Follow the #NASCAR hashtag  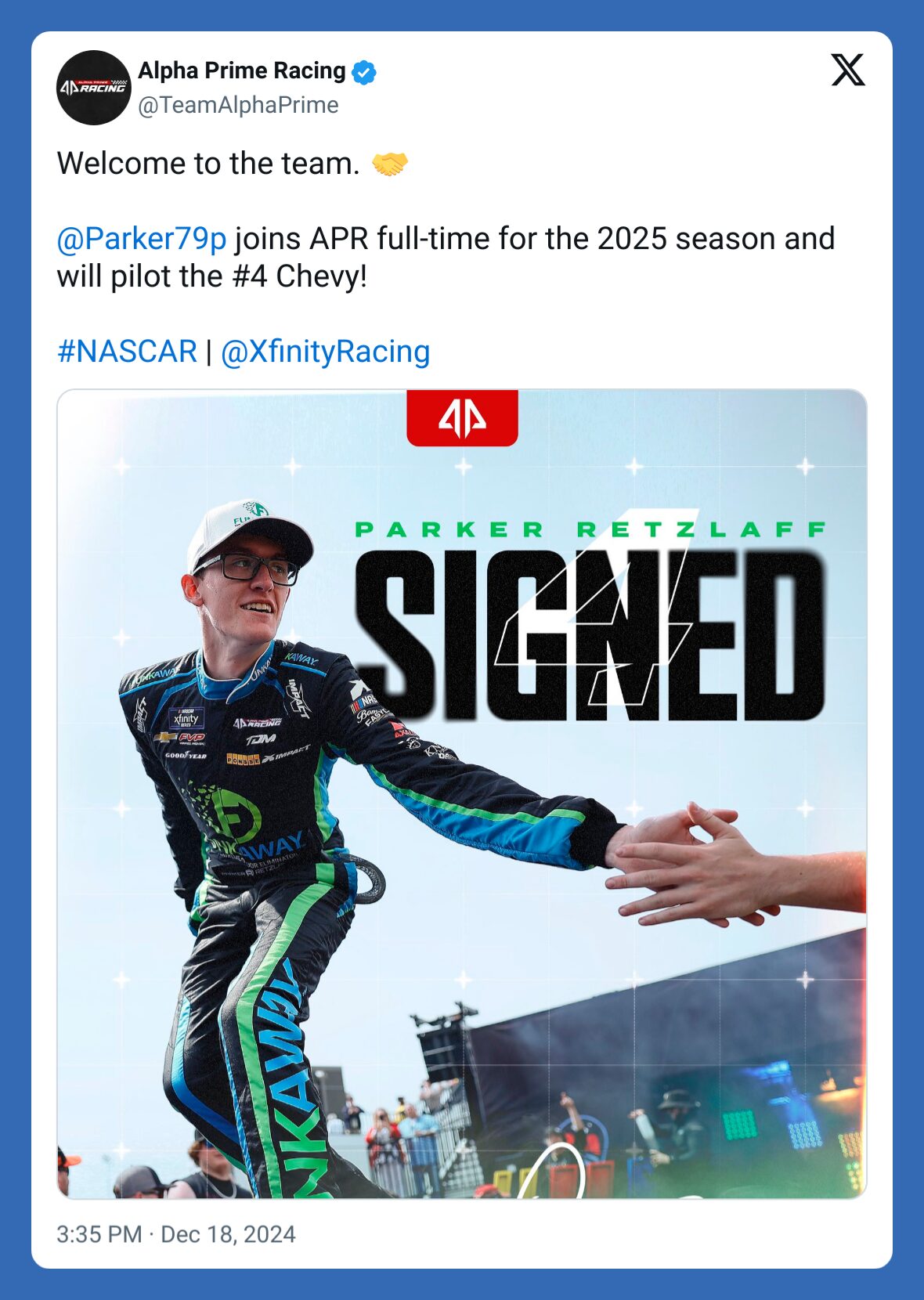coord(127,352)
